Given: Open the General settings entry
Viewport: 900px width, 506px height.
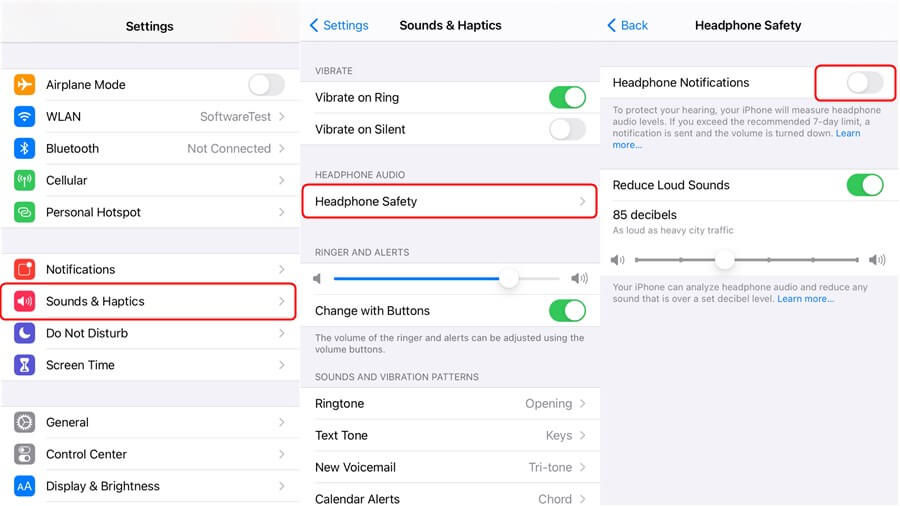Looking at the screenshot, I should 150,422.
